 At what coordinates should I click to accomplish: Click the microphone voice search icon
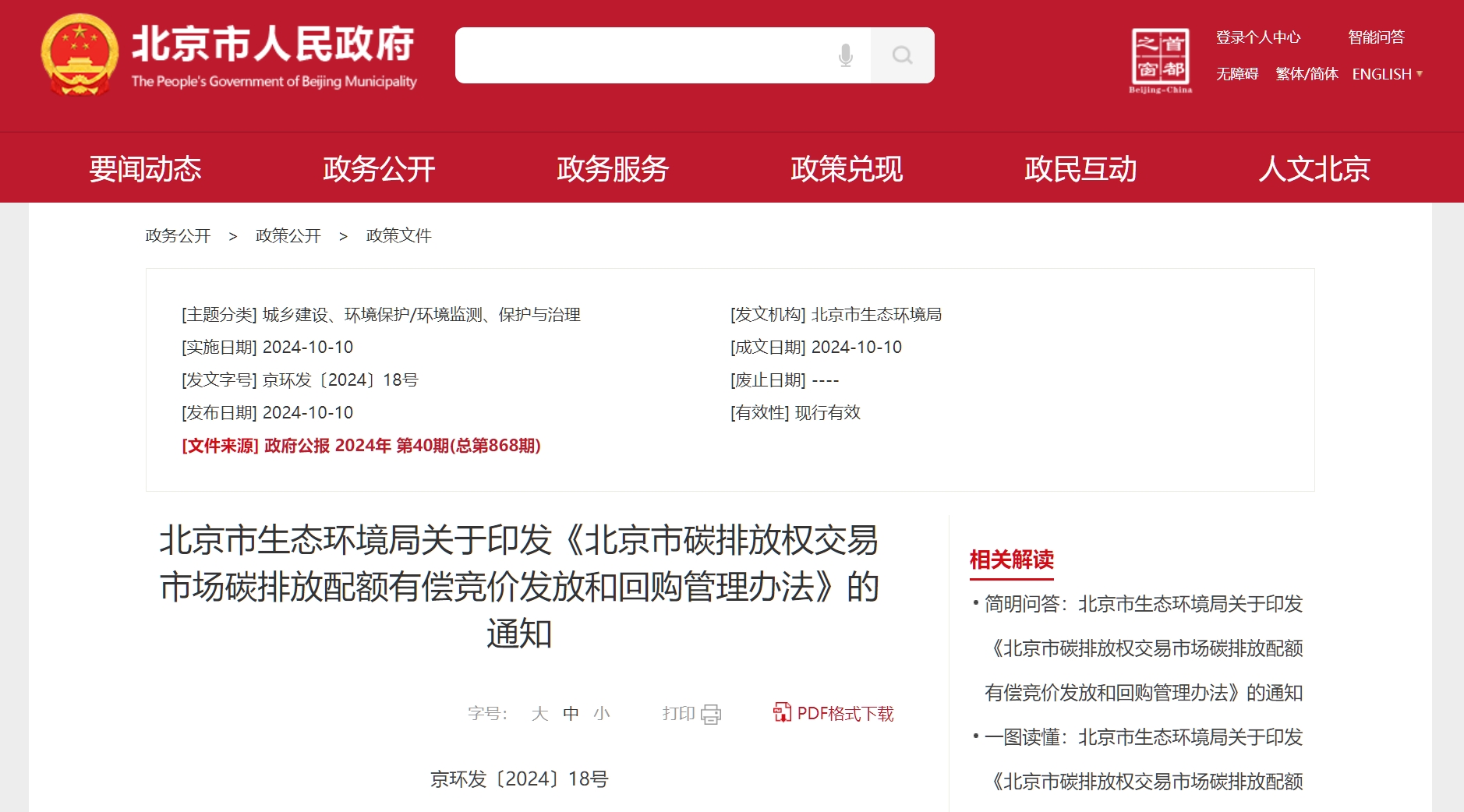pos(845,55)
